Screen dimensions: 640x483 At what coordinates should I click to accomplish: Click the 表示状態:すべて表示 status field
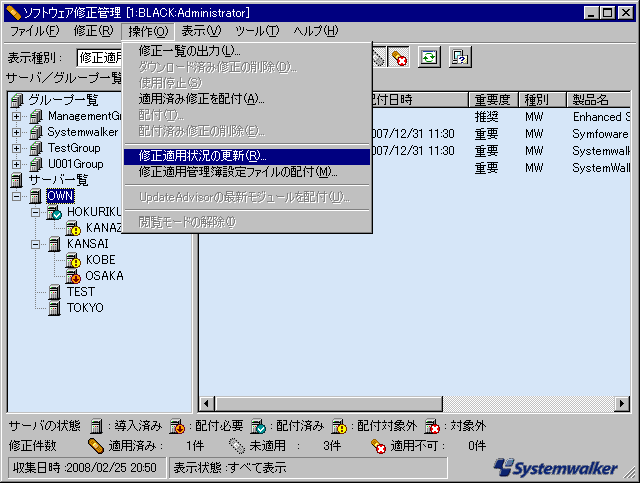[308, 467]
